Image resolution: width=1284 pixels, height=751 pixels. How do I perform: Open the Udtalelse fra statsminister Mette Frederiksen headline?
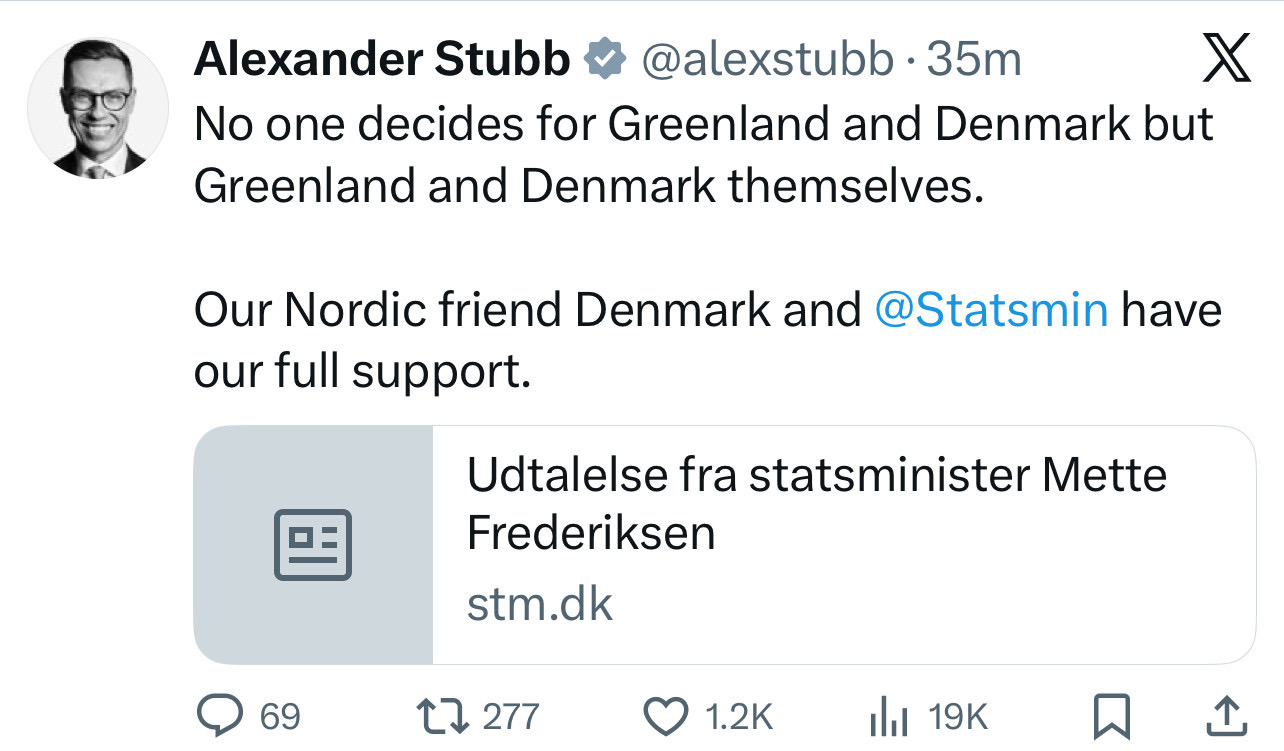816,503
